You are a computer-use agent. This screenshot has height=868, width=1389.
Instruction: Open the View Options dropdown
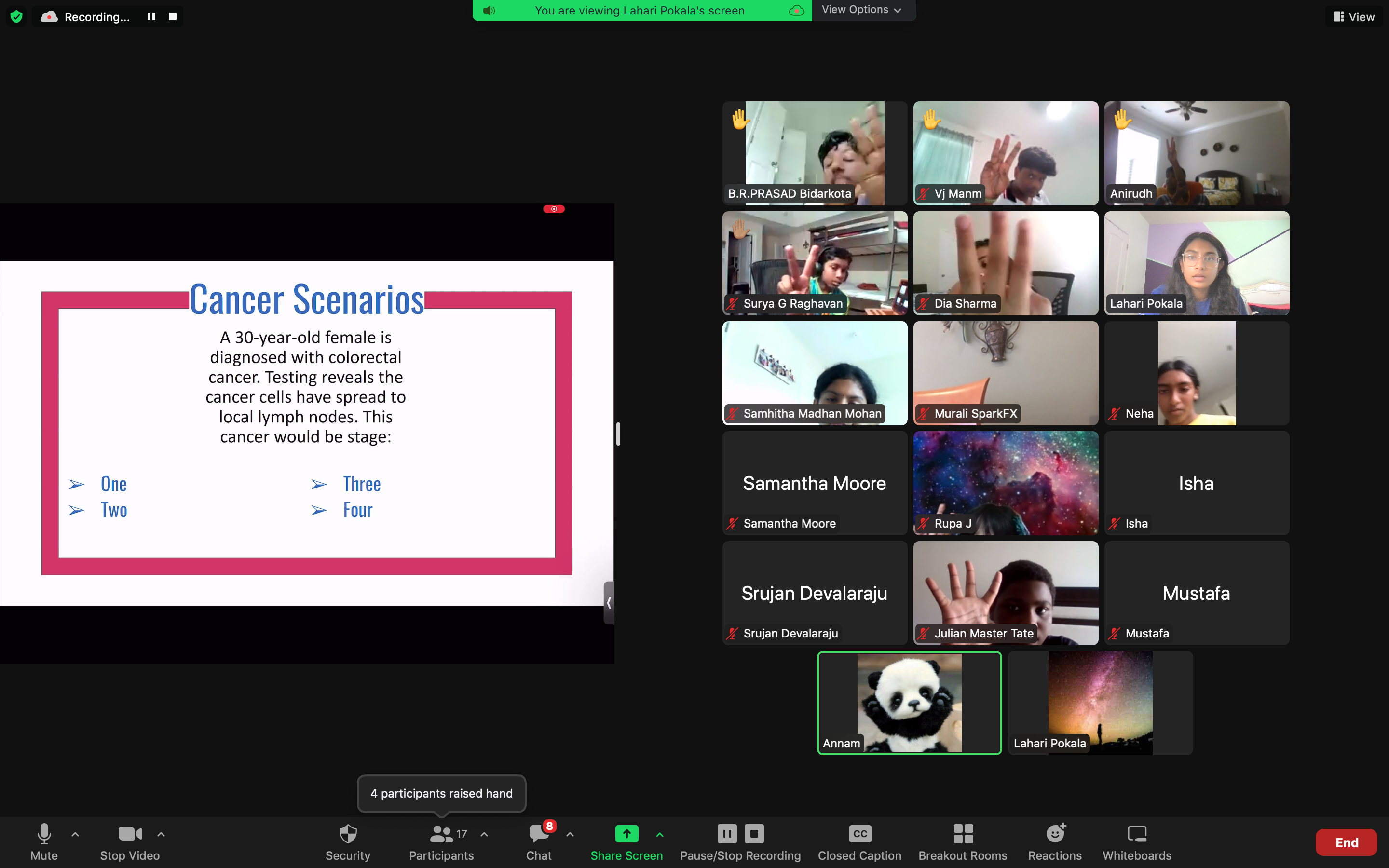click(861, 10)
